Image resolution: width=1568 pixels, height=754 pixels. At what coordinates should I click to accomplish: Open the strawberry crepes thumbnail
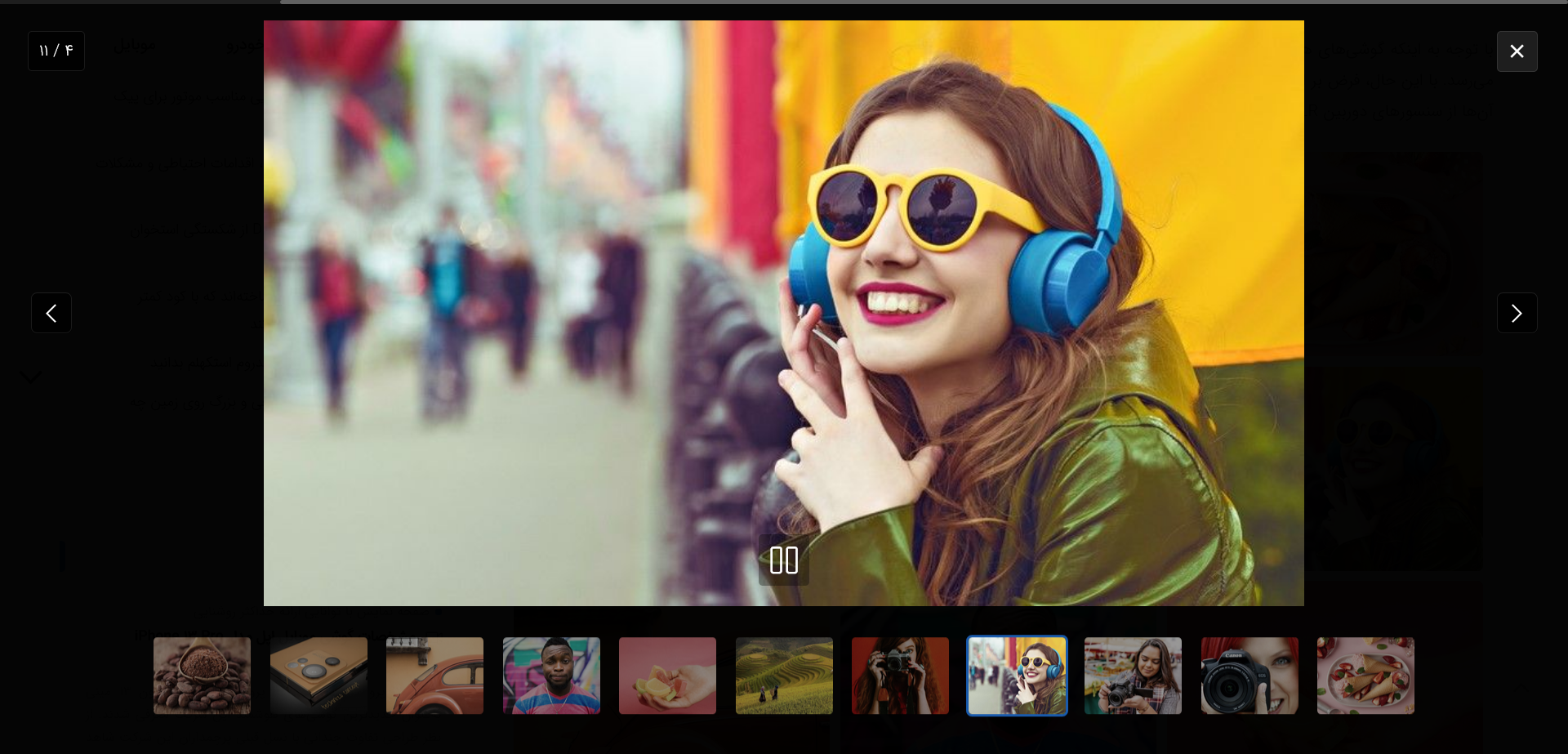1365,676
